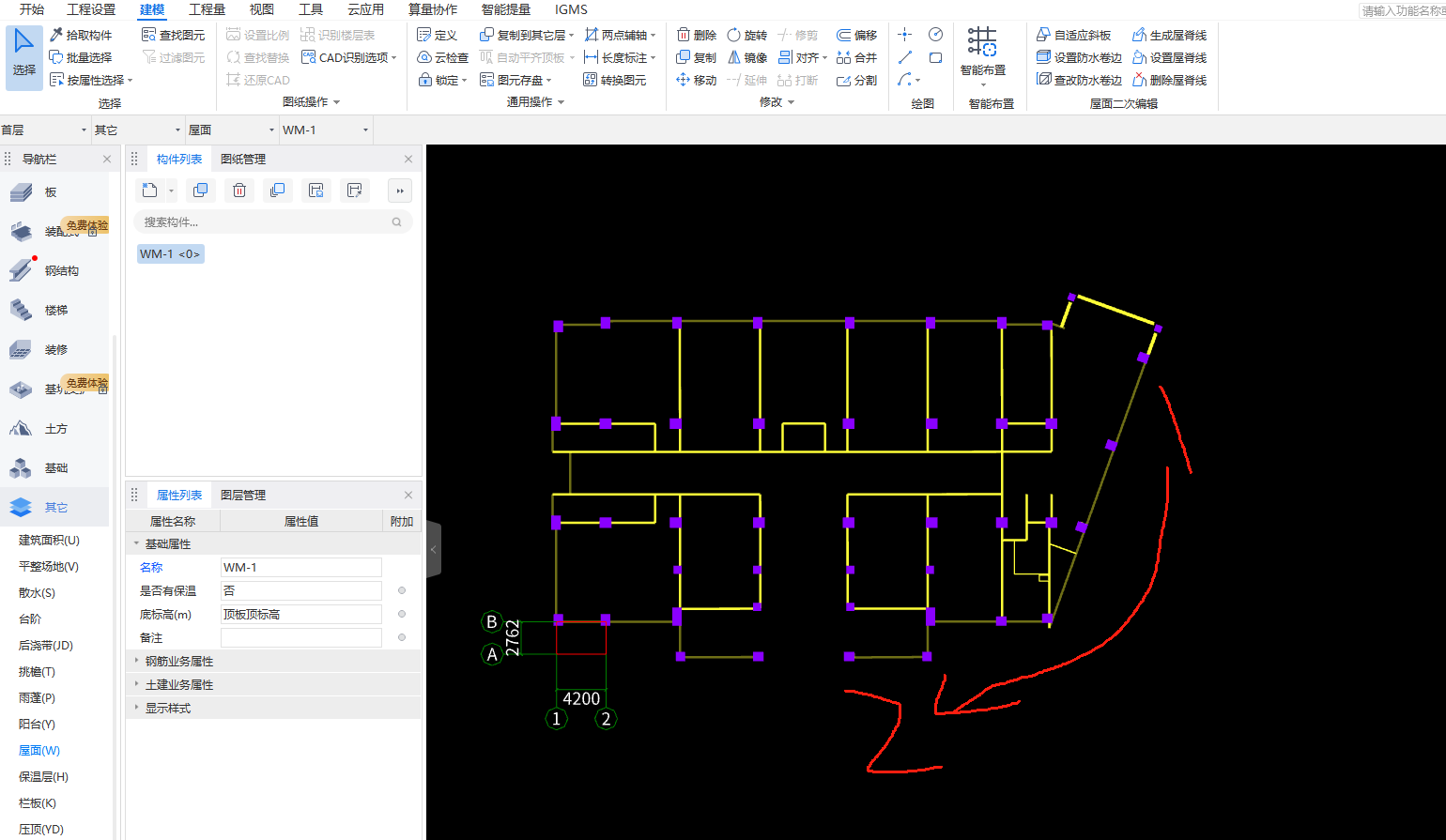Run 云检查 cloud check
Viewport: 1446px width, 840px height.
pos(443,57)
